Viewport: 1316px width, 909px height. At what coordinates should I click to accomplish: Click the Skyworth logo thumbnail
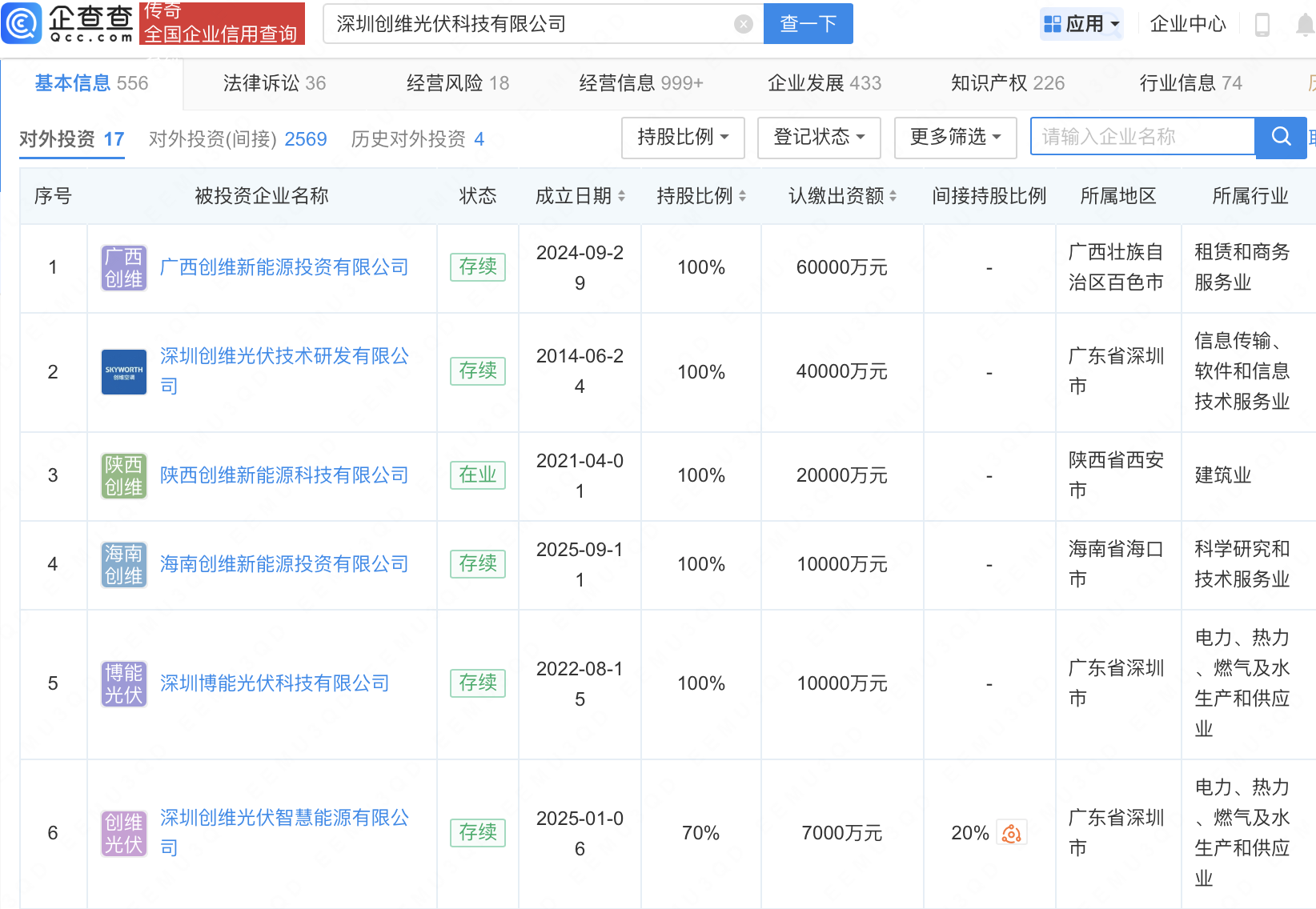click(x=123, y=371)
